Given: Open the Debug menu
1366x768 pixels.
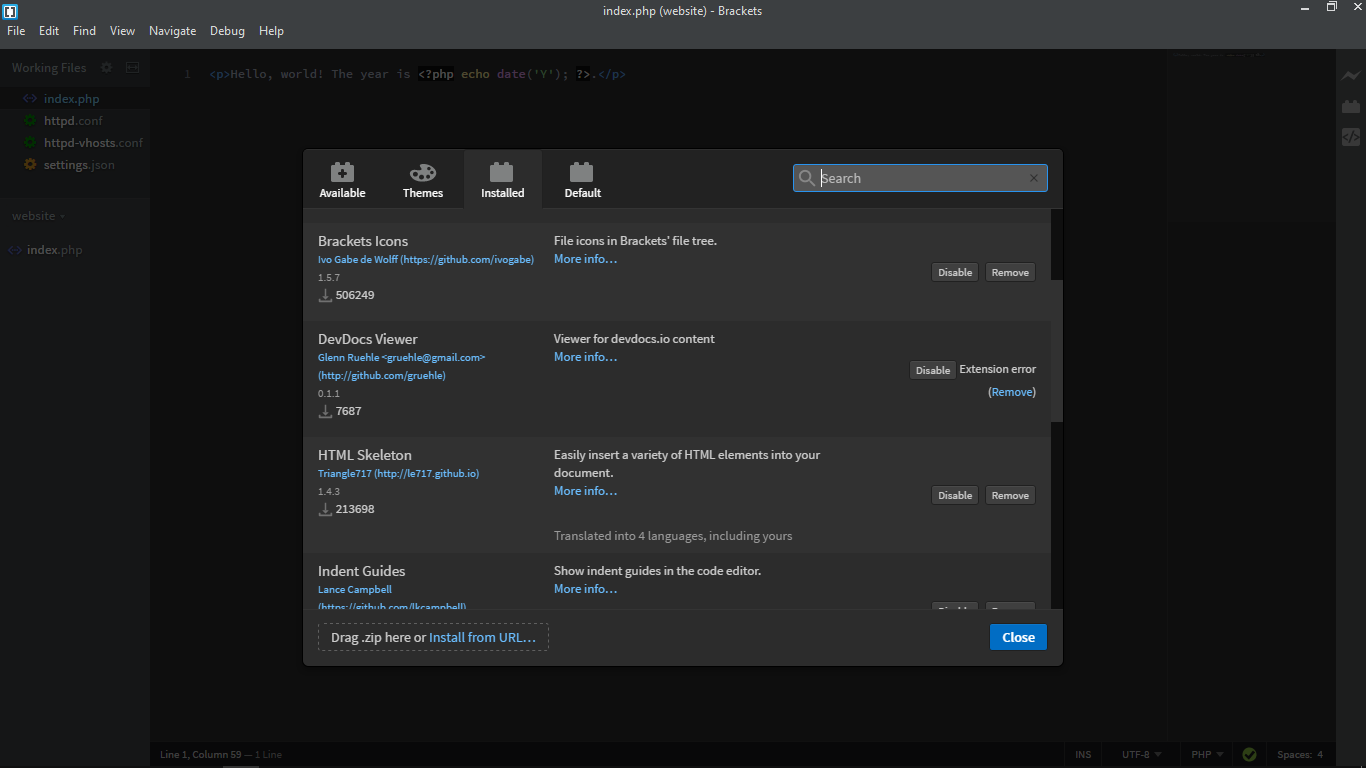Looking at the screenshot, I should (227, 31).
